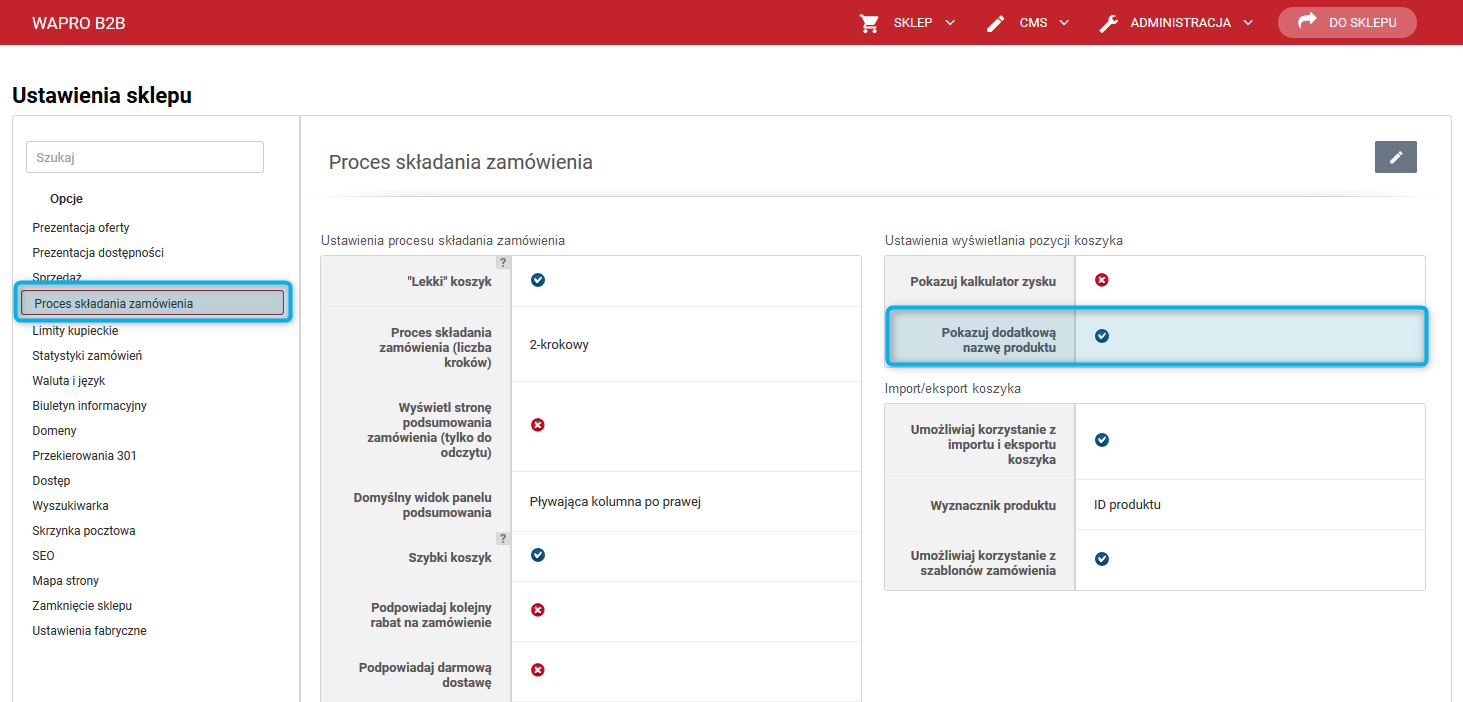Click the WAPRO B2B logo text

79,22
